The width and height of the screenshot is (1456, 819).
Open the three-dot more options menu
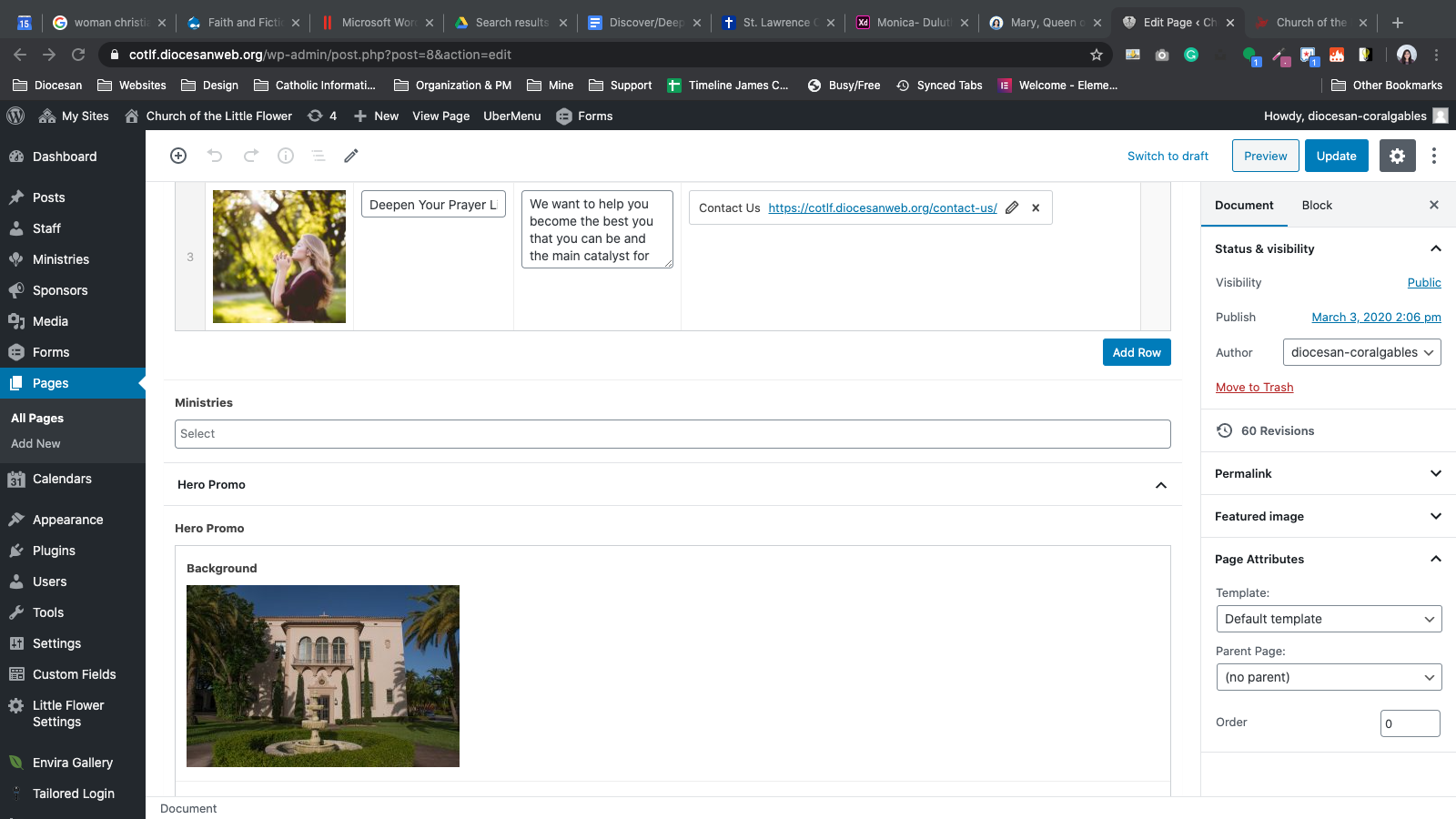[x=1434, y=156]
